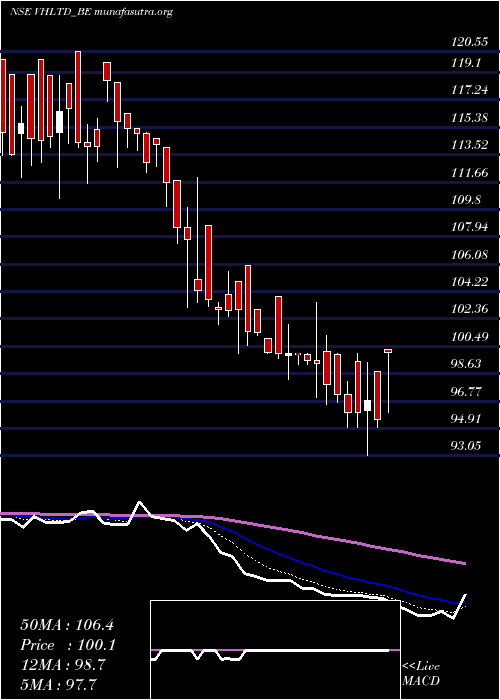This screenshot has width=500, height=700.
Task: Click the 50MA : 106.4 readout
Action: point(67,625)
